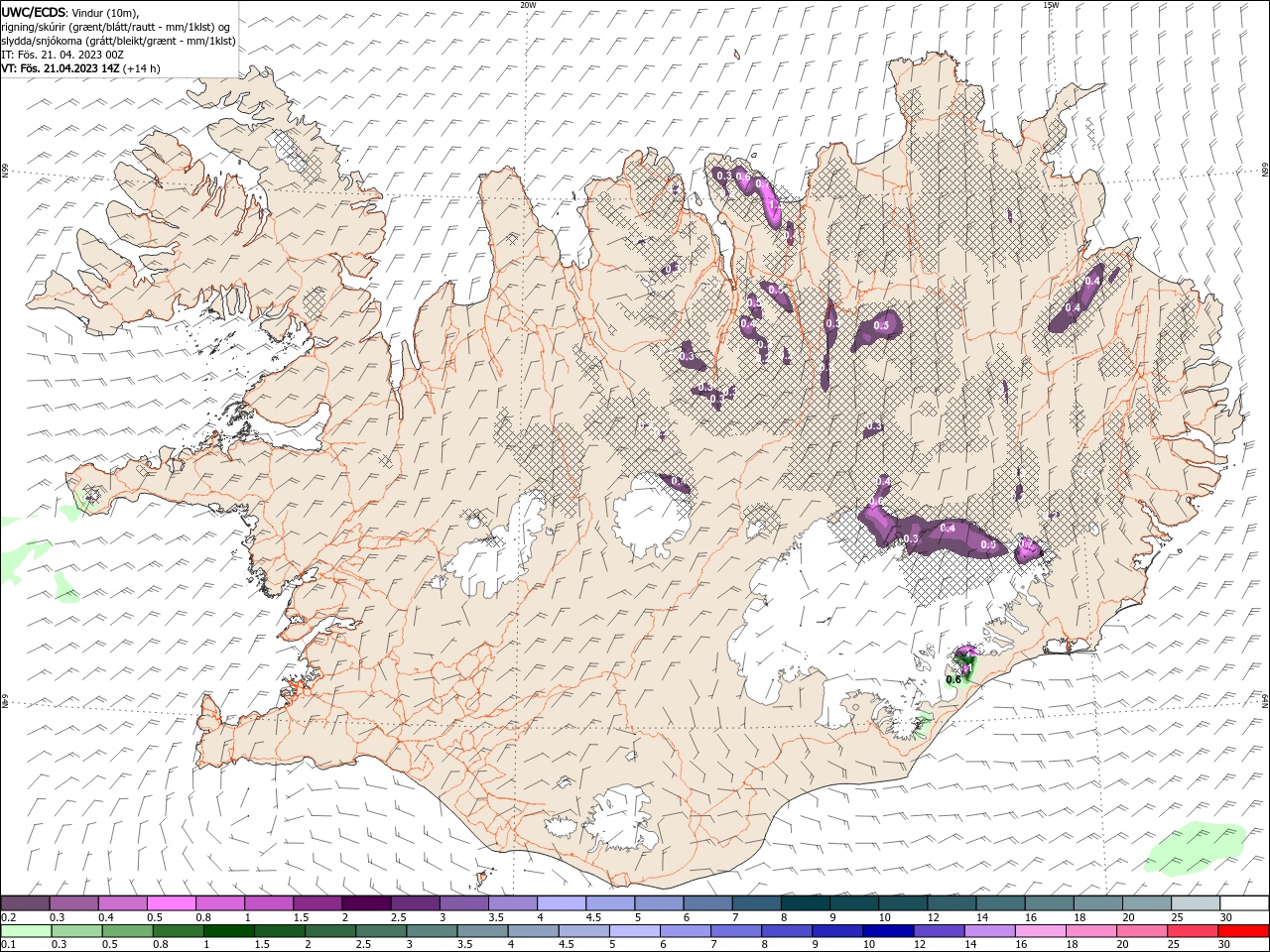Click the '20W' longitude label
This screenshot has width=1270, height=952.
pos(529,5)
